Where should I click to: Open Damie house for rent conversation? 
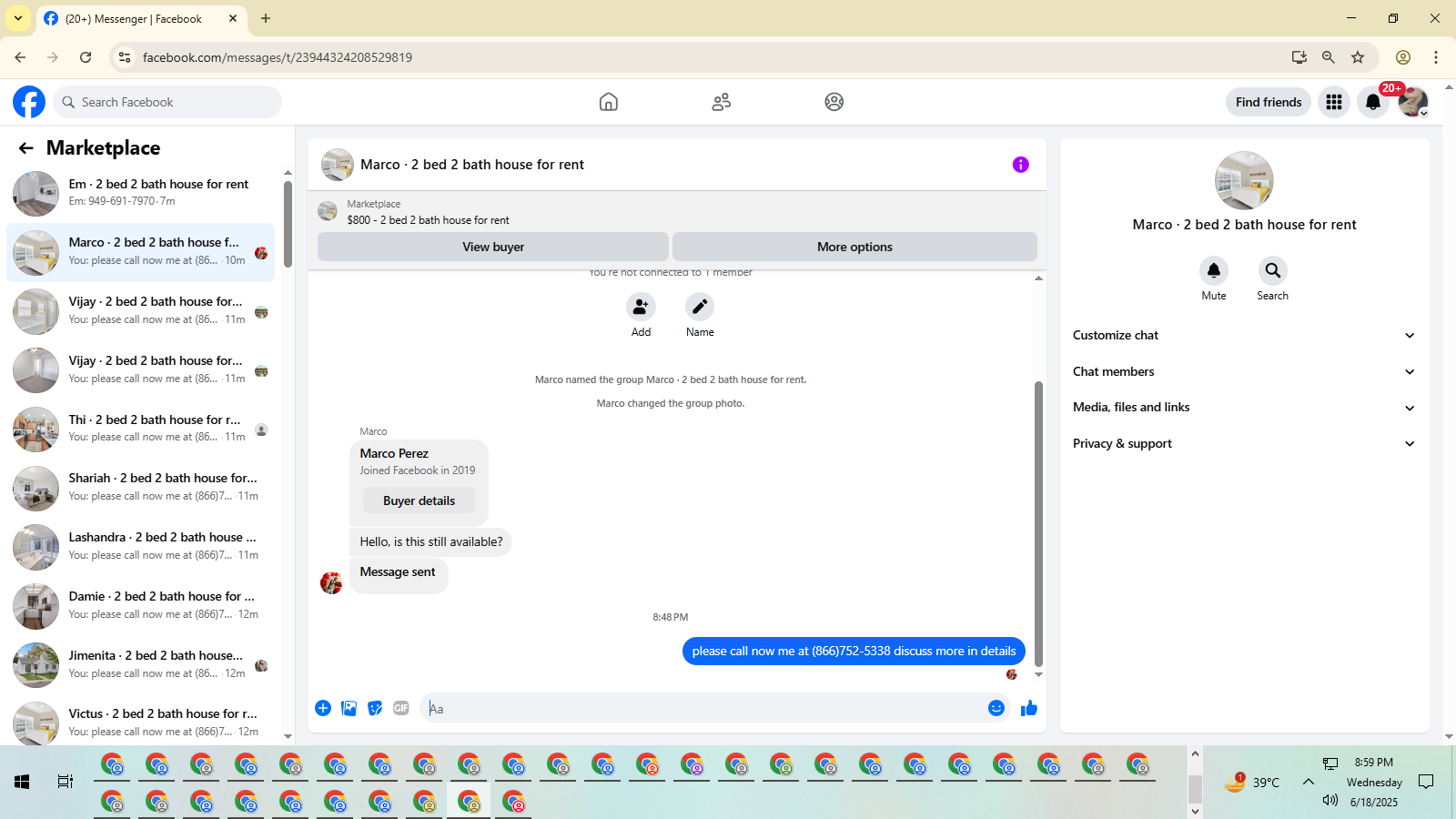tap(141, 605)
